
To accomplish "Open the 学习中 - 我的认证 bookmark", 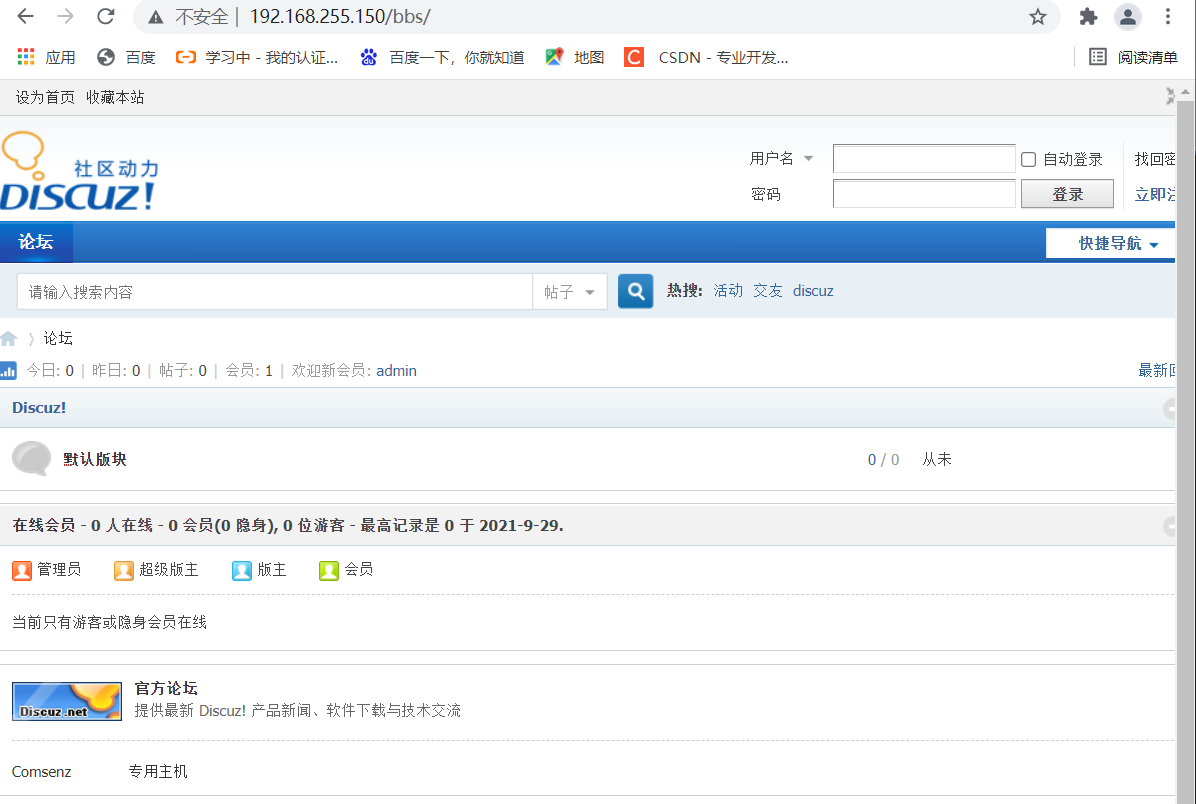I will click(257, 57).
